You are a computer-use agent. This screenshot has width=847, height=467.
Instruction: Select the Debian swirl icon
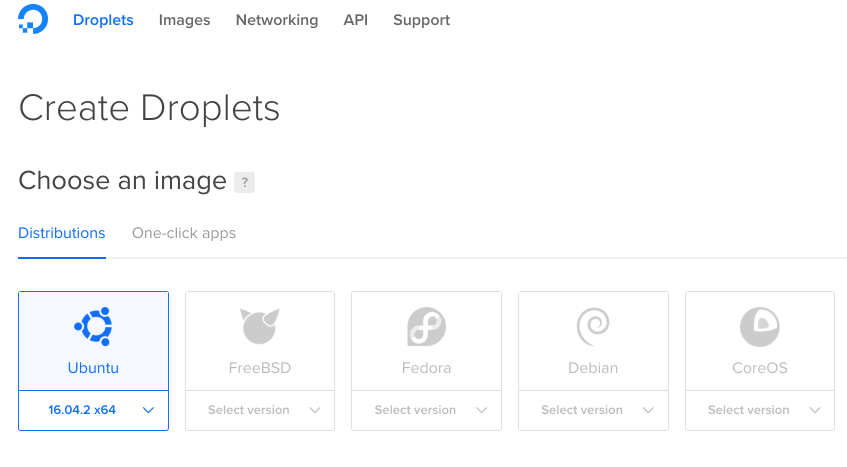593,327
